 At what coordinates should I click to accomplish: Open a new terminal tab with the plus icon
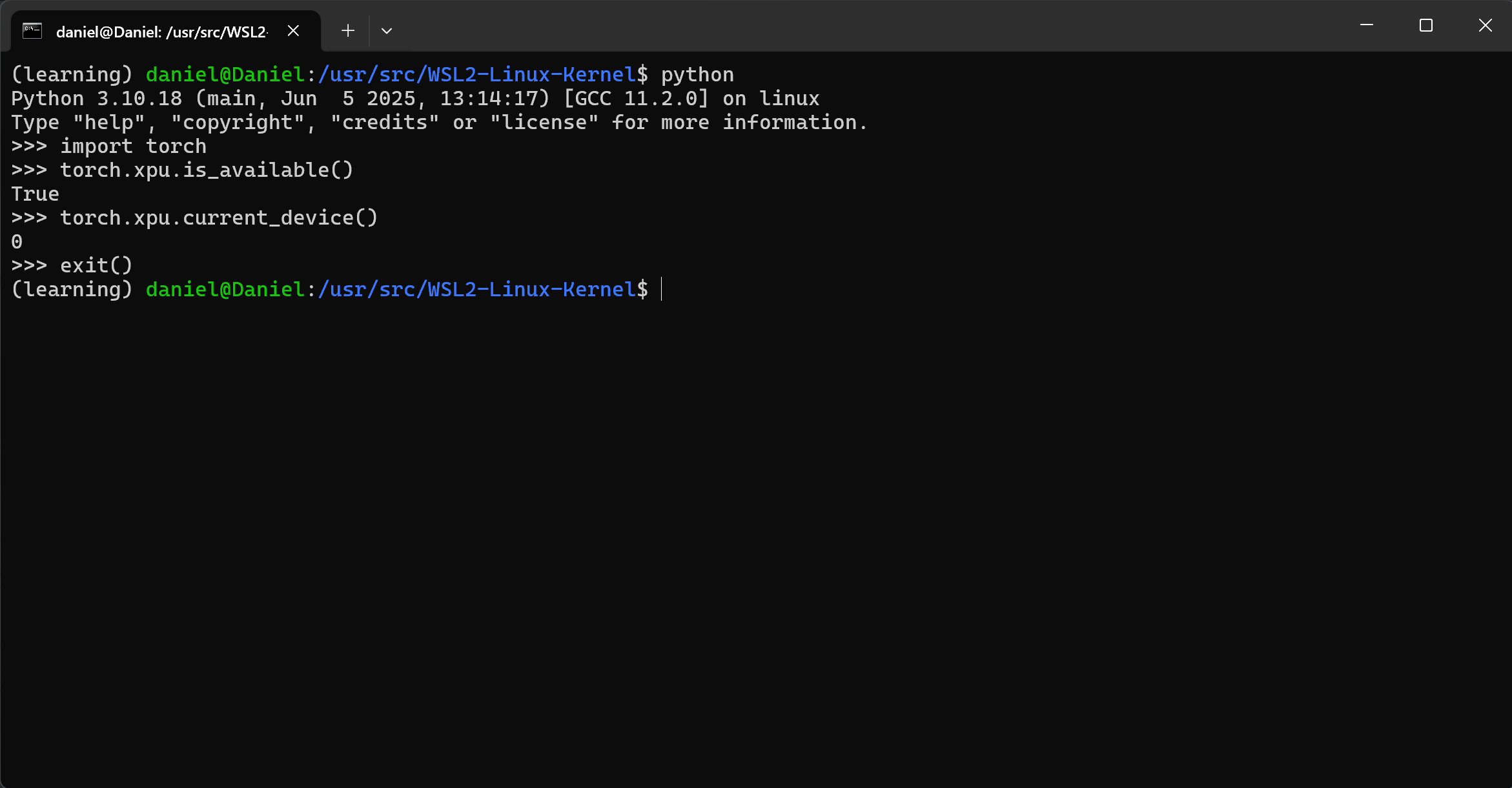point(347,30)
